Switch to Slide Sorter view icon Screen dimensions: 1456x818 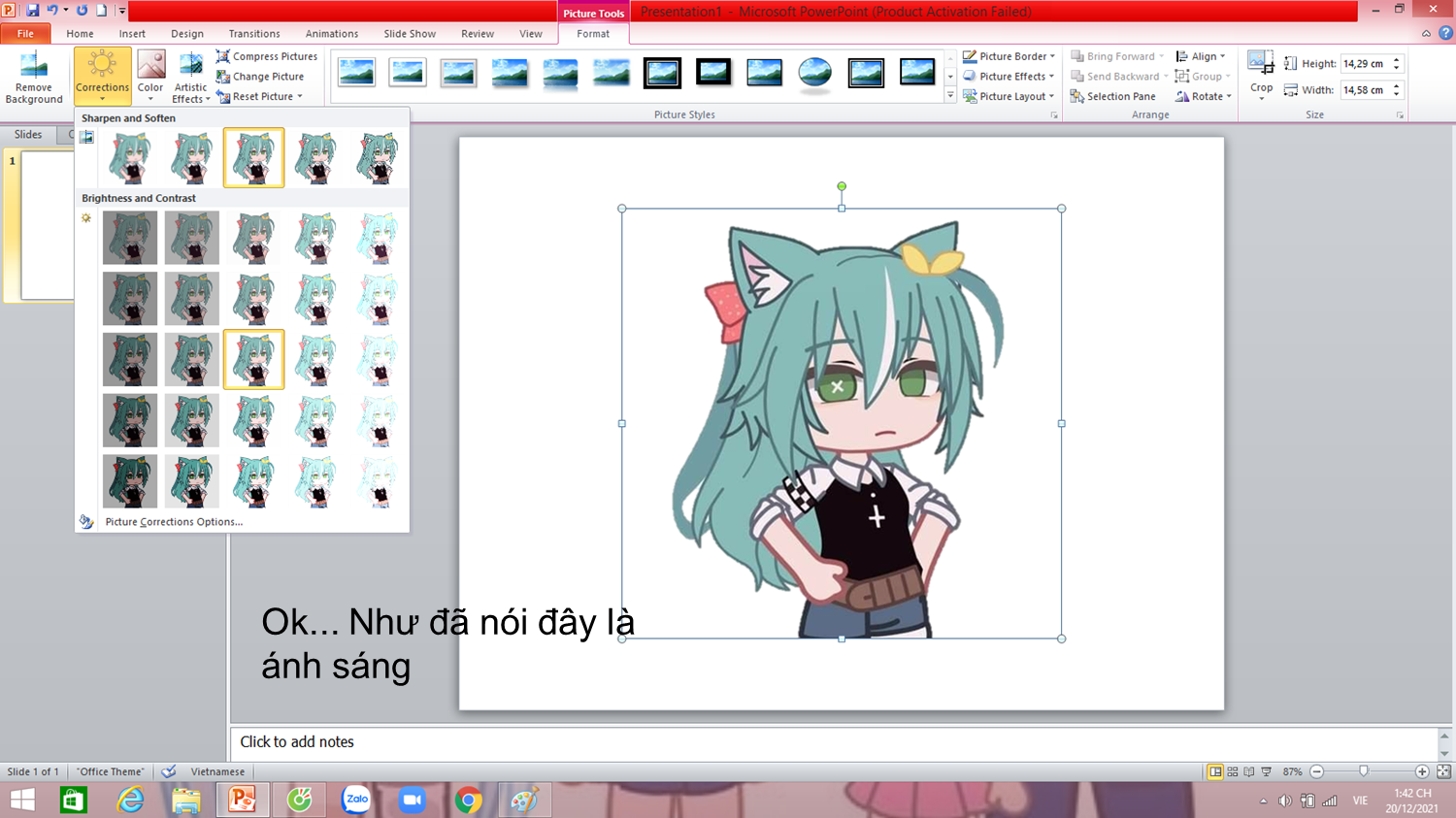pyautogui.click(x=1233, y=771)
